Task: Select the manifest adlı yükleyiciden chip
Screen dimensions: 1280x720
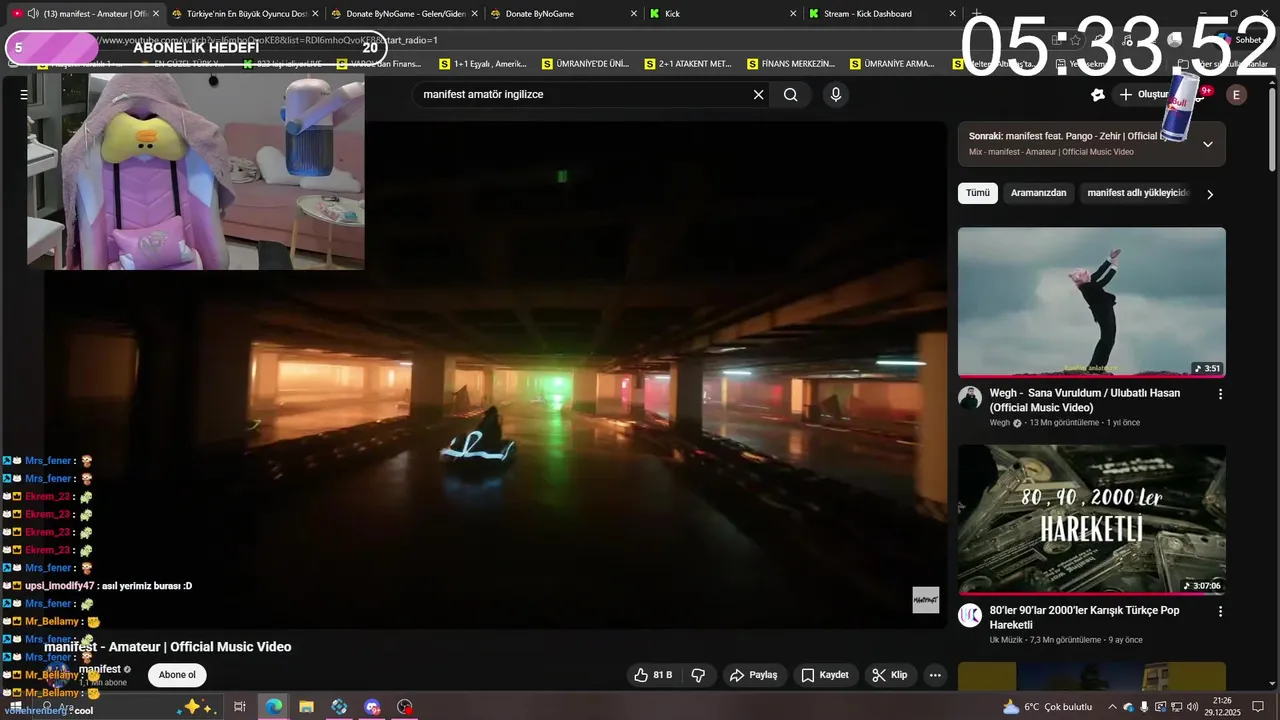Action: (x=1138, y=193)
